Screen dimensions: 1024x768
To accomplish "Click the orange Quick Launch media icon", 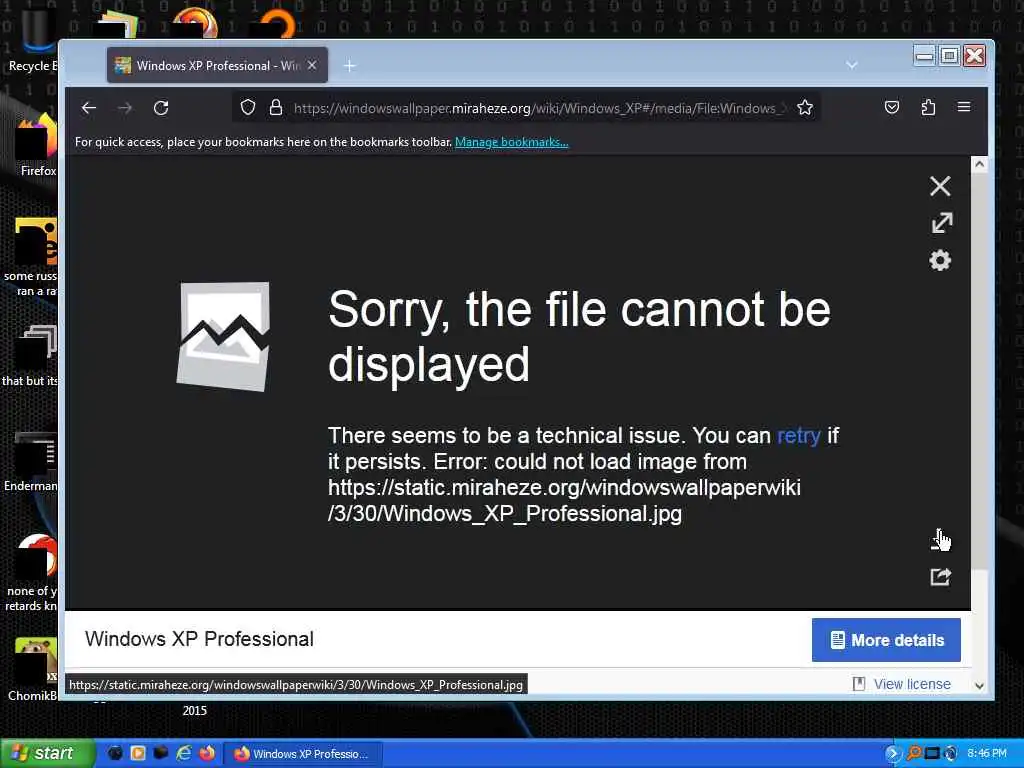I will click(138, 754).
